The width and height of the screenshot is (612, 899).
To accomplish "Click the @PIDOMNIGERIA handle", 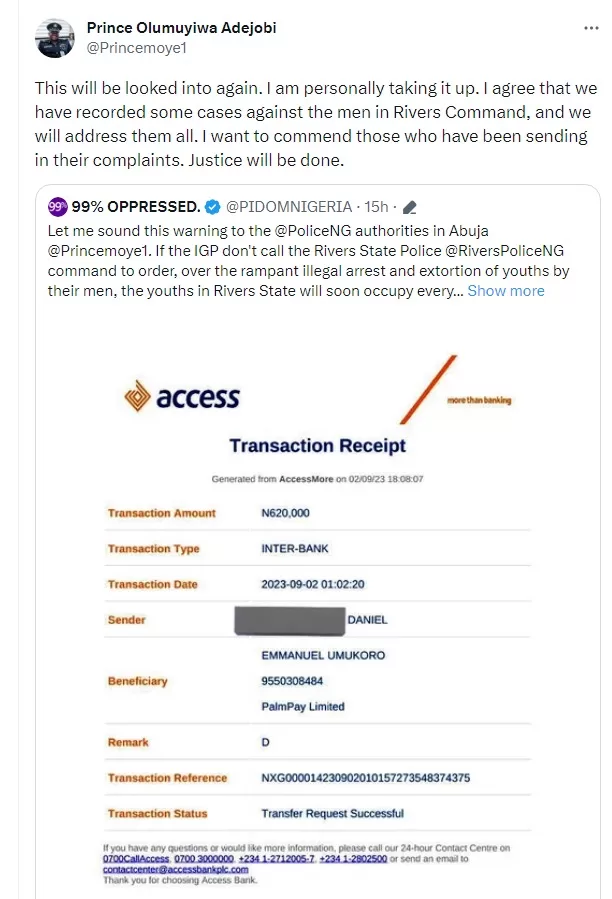I will click(x=289, y=207).
